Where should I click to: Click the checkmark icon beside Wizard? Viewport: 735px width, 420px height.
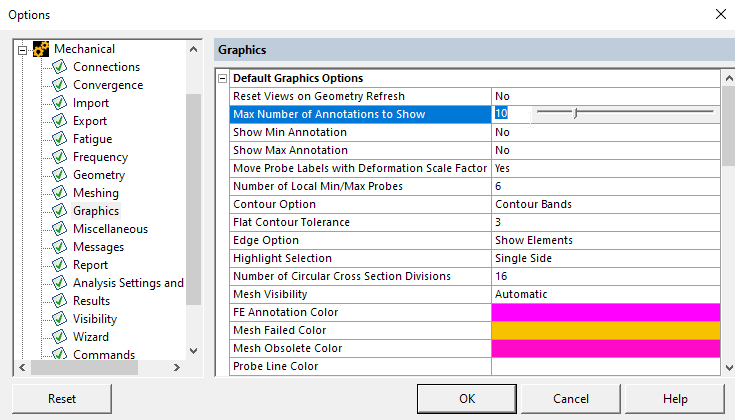(59, 337)
